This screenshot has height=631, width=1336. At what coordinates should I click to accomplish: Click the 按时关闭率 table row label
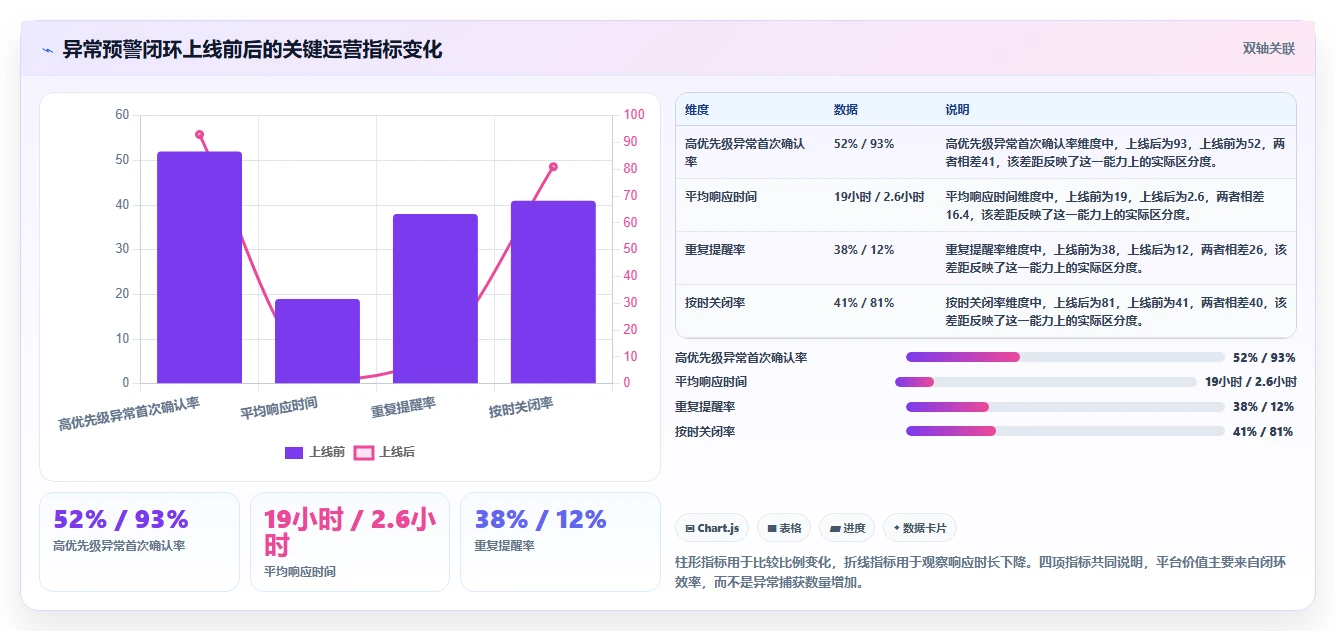click(715, 303)
